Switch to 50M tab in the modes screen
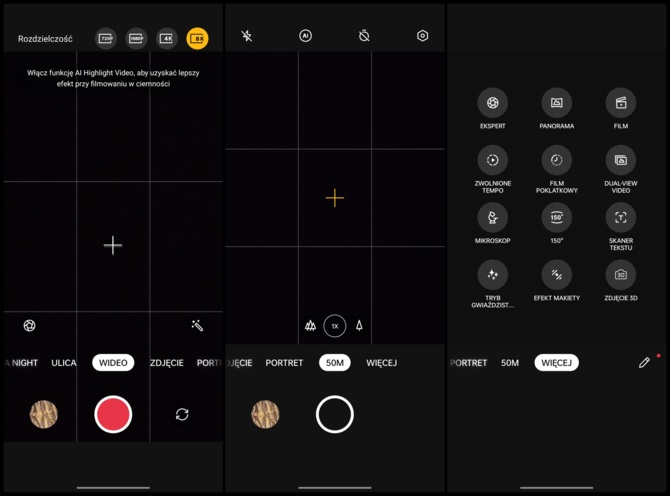This screenshot has height=496, width=670. coord(510,363)
